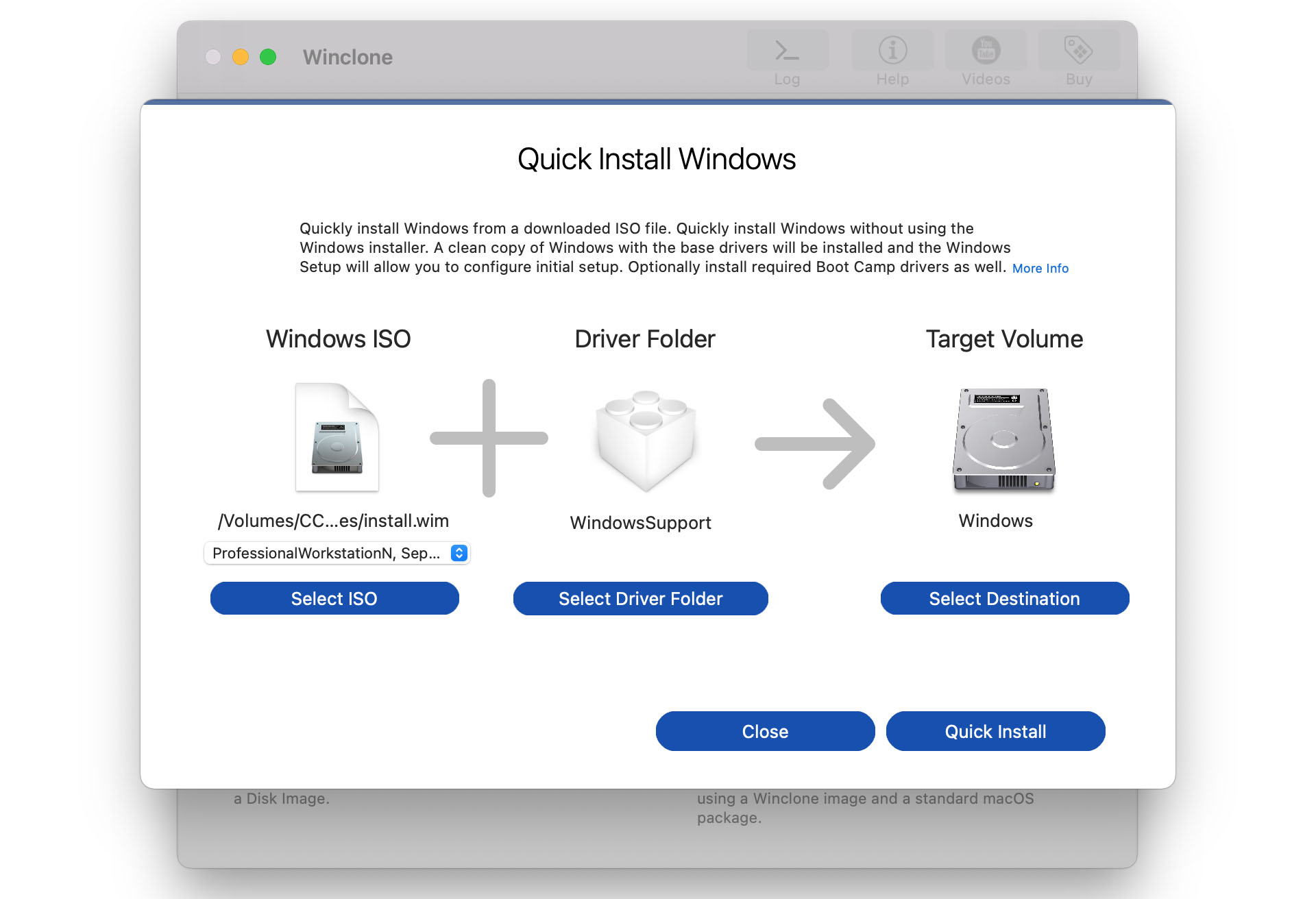Click the Select Driver Folder button

click(640, 598)
